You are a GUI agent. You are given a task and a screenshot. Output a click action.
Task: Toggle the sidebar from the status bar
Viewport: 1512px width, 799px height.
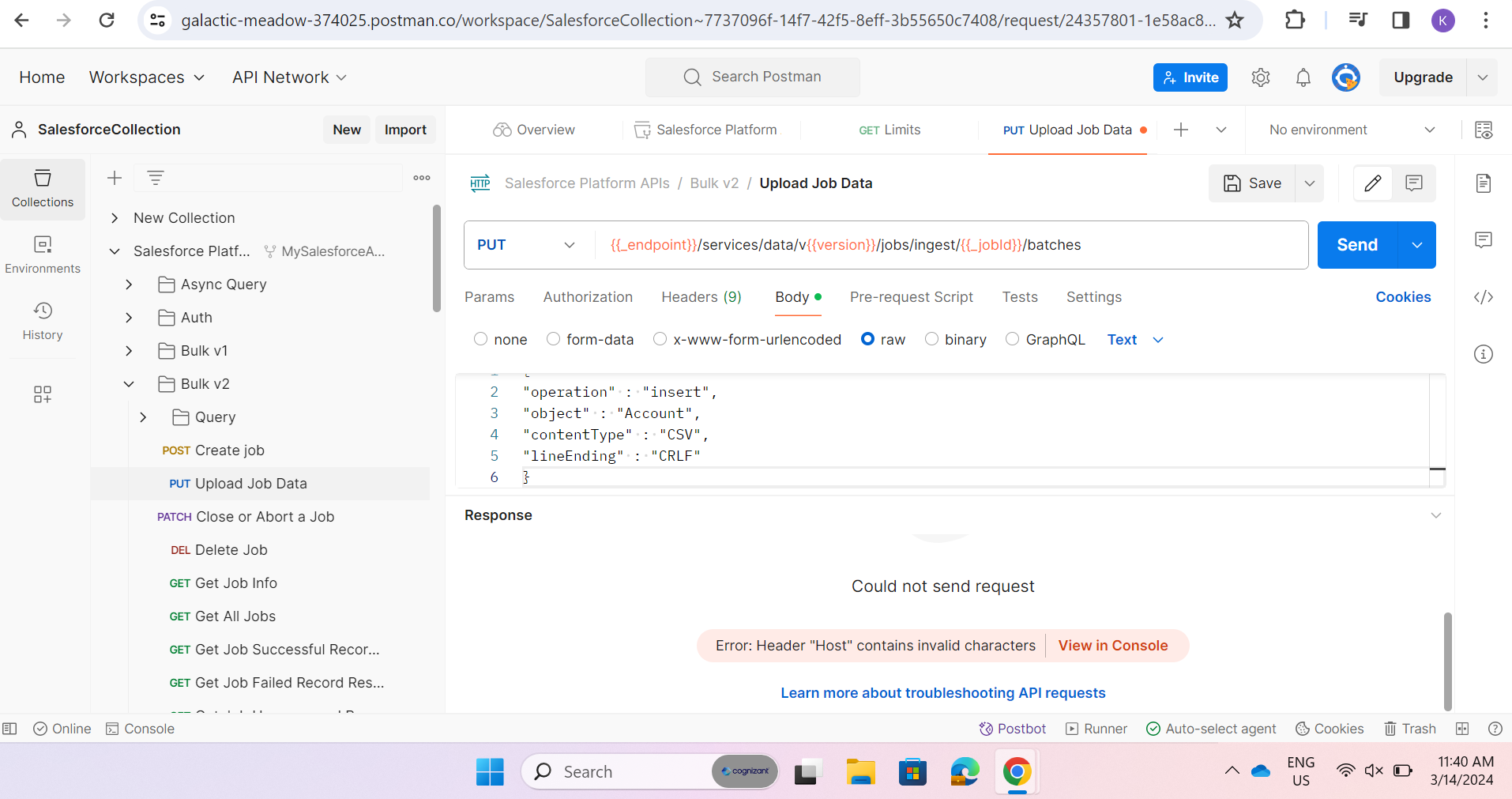(9, 729)
